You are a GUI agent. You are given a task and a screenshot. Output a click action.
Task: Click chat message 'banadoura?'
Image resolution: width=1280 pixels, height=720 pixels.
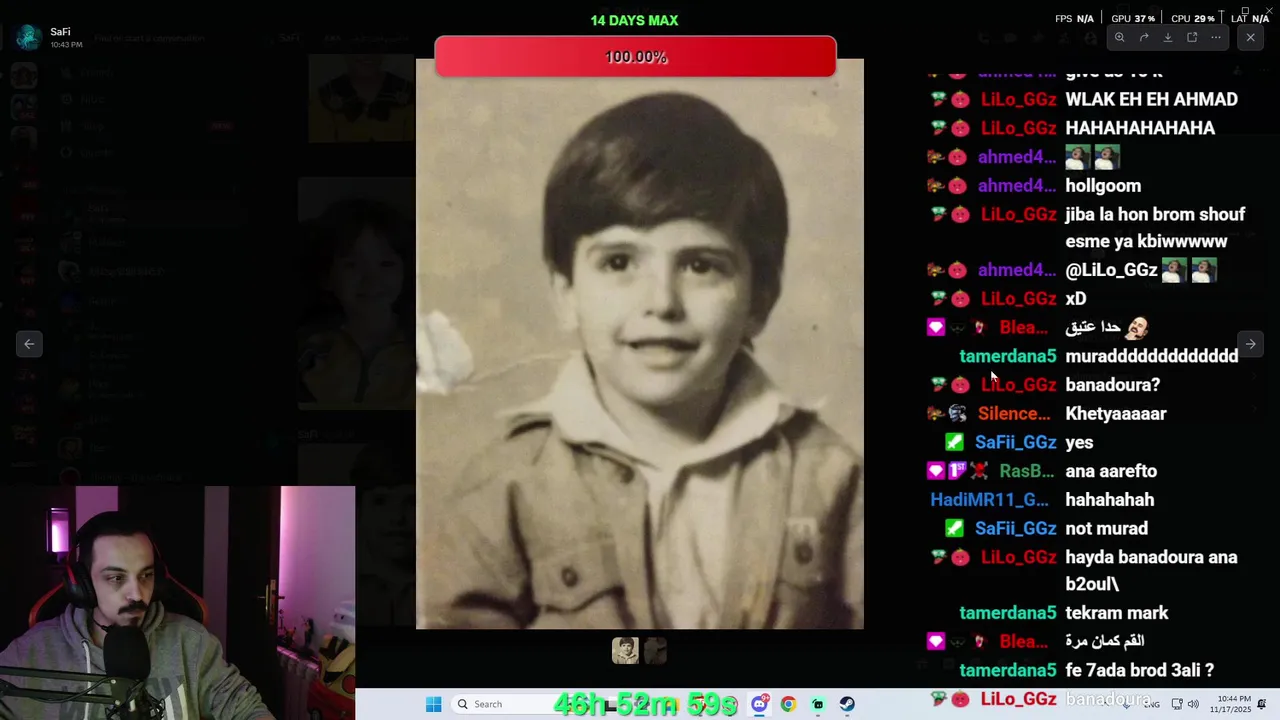[x=1113, y=385]
